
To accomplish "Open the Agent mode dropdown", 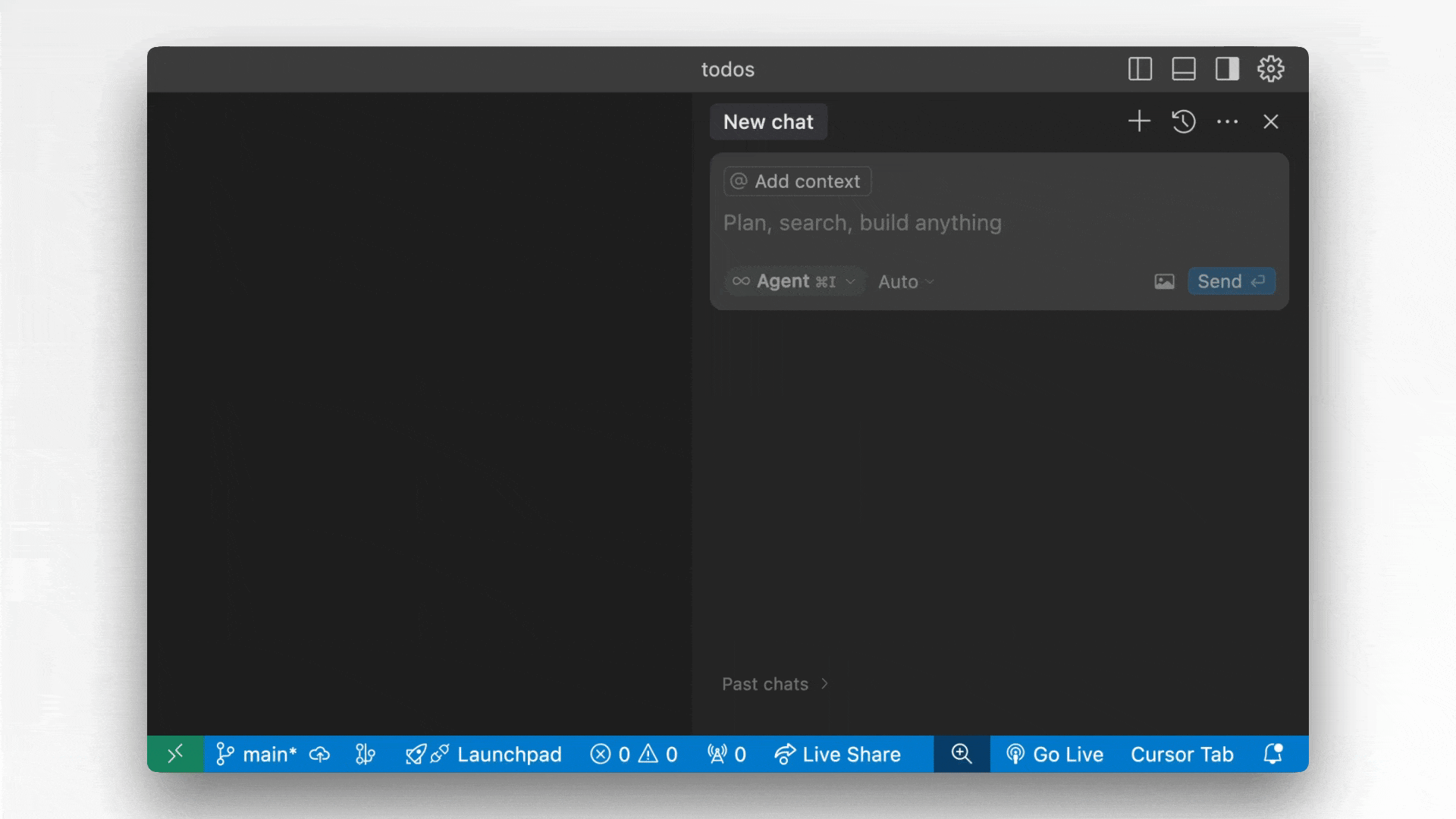I will click(794, 281).
